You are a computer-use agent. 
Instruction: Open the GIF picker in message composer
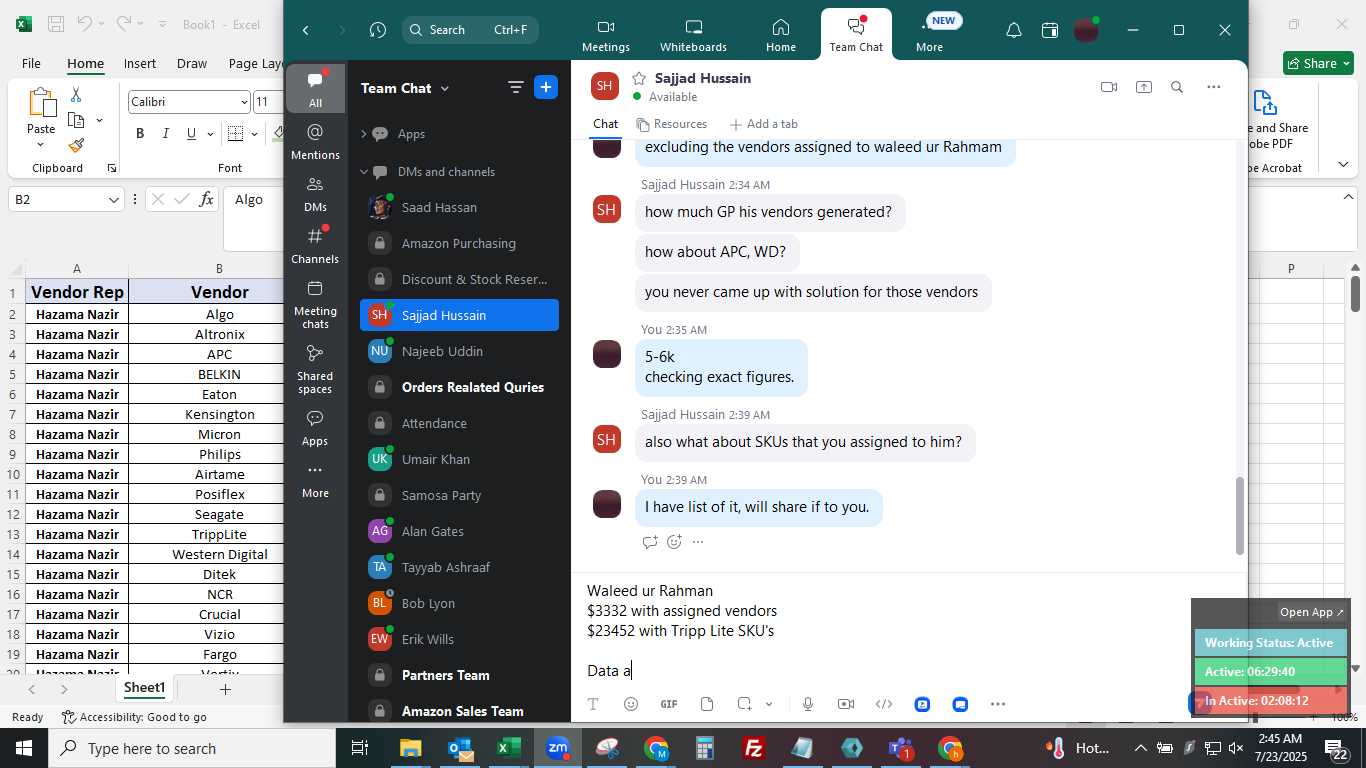pos(669,704)
